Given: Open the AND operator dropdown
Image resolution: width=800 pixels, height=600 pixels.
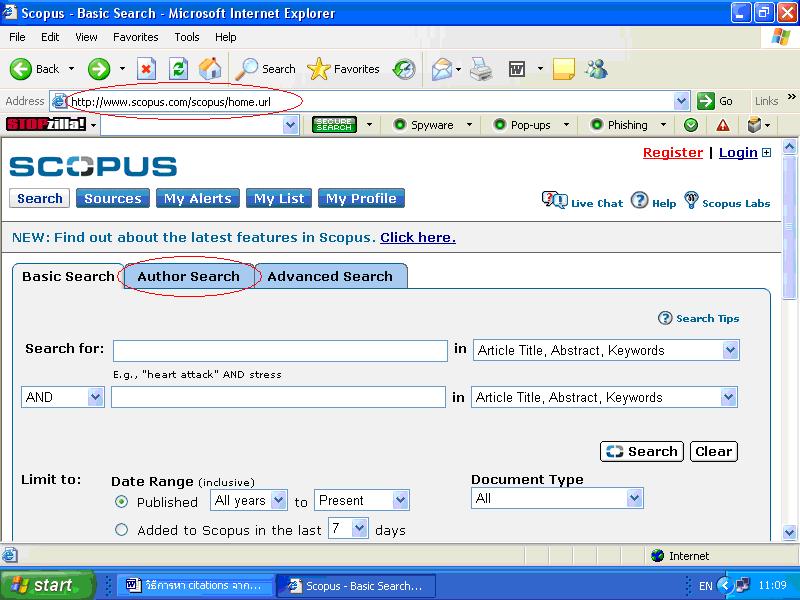Looking at the screenshot, I should 95,397.
